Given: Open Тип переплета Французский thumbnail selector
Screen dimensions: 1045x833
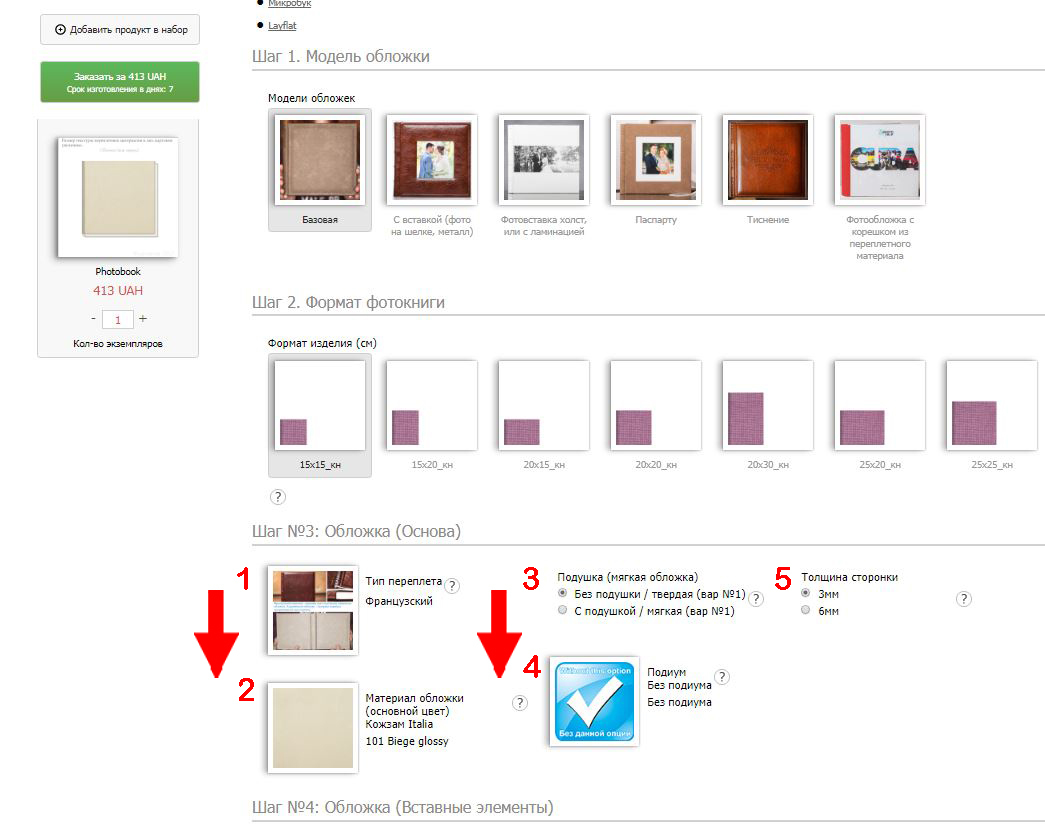Looking at the screenshot, I should [313, 610].
